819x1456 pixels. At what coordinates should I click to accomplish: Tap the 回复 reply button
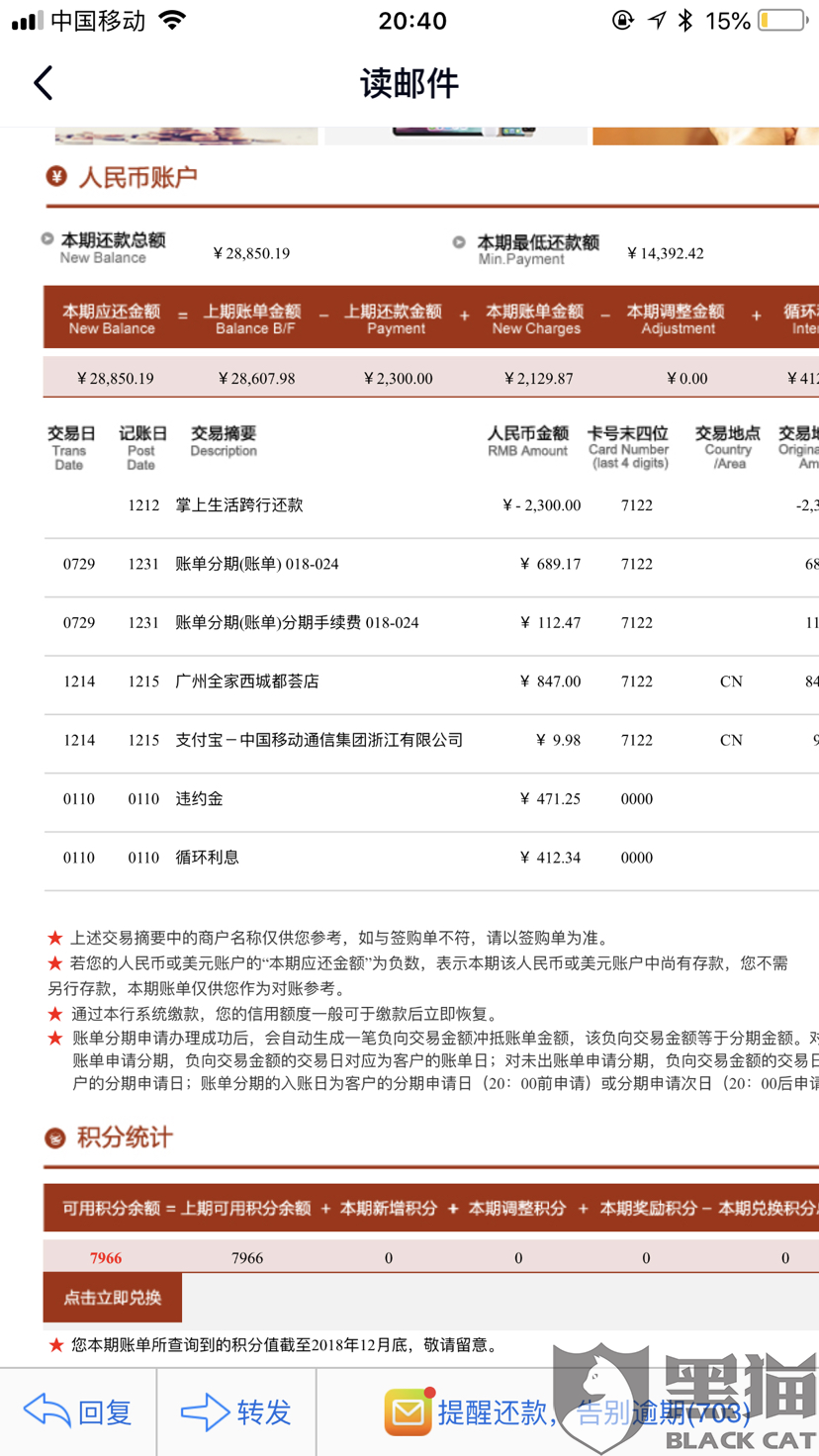(x=78, y=1411)
